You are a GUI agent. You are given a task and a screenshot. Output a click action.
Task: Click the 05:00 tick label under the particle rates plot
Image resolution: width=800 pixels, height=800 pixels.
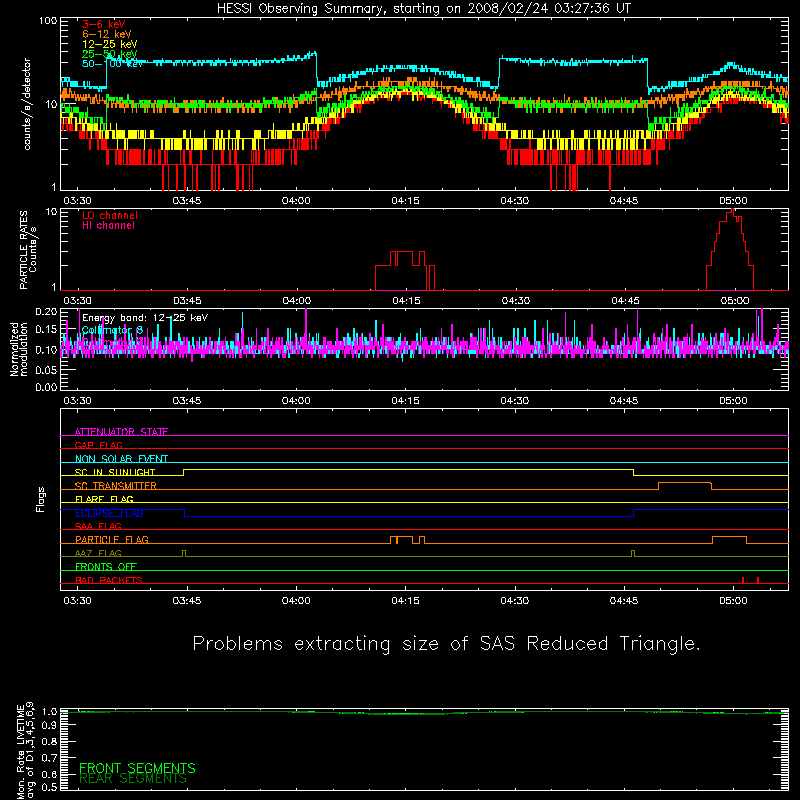735,301
